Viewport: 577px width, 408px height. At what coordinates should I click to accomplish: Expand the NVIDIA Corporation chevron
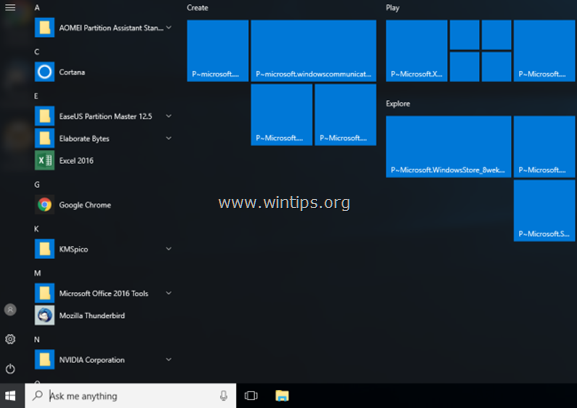coord(169,359)
